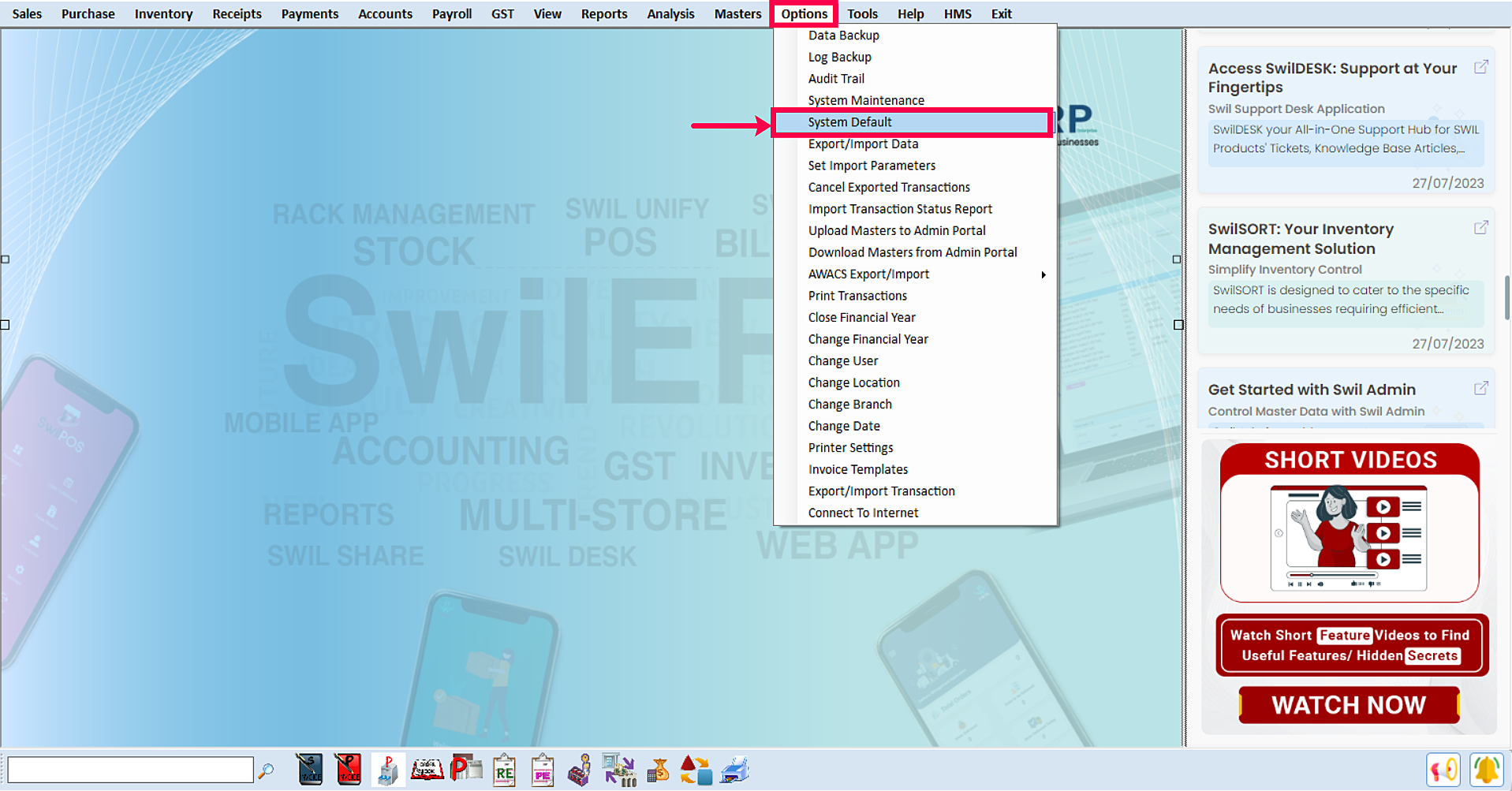
Task: Select Connect To Internet menu entry
Action: click(x=915, y=513)
